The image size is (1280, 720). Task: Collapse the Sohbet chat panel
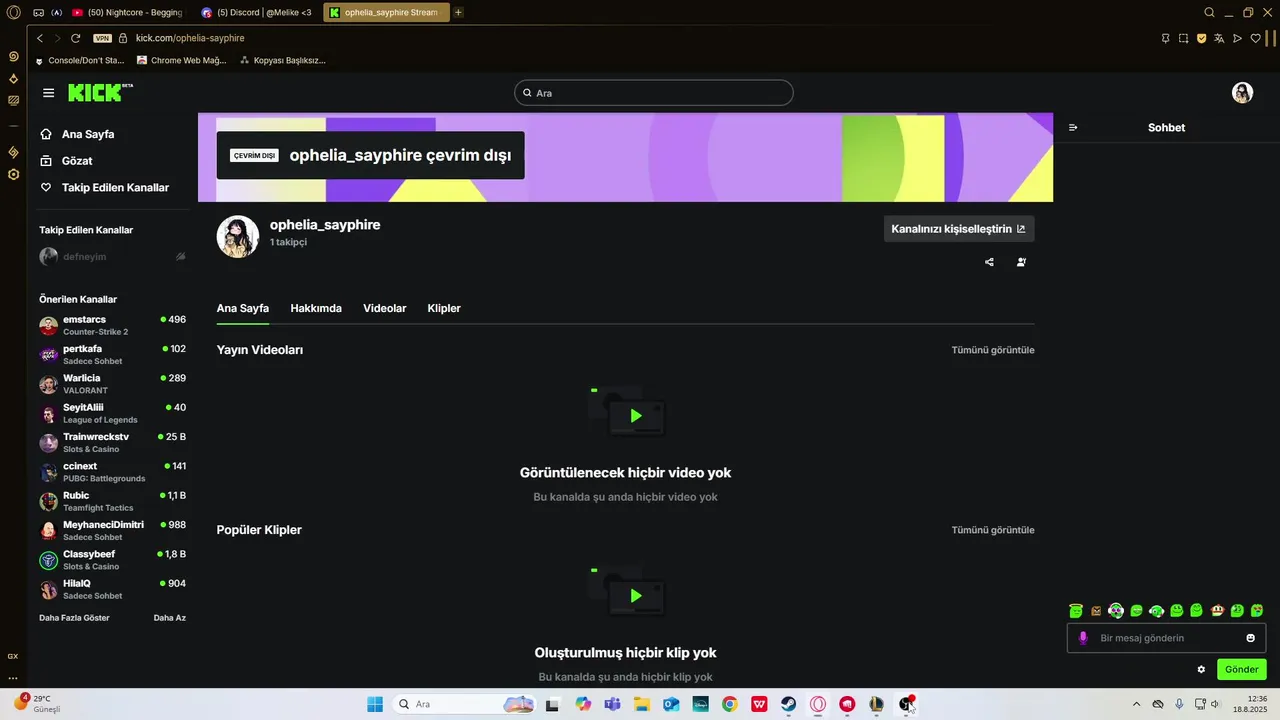1073,128
